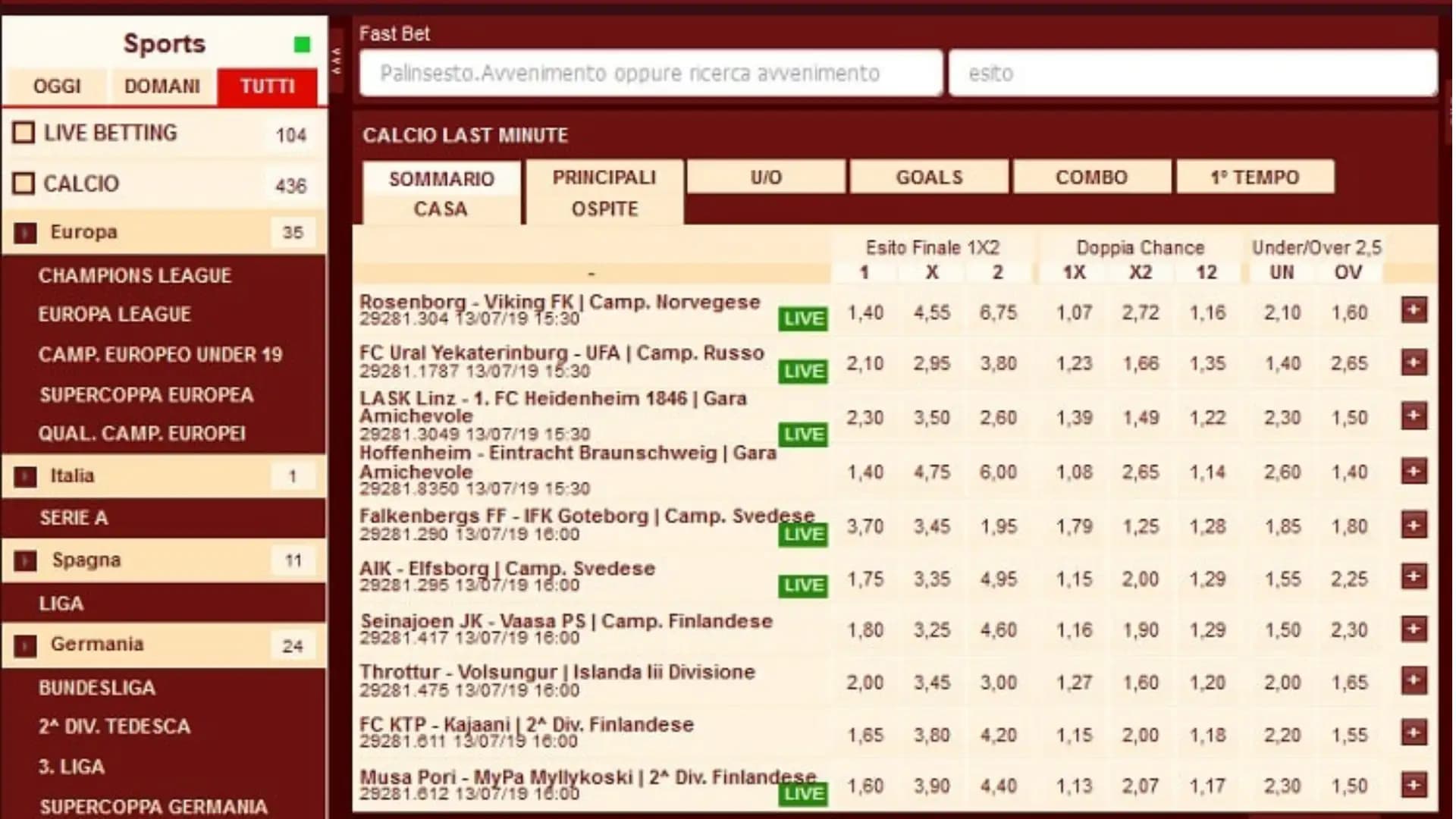
Task: Expand the Germania category
Action: (x=26, y=645)
